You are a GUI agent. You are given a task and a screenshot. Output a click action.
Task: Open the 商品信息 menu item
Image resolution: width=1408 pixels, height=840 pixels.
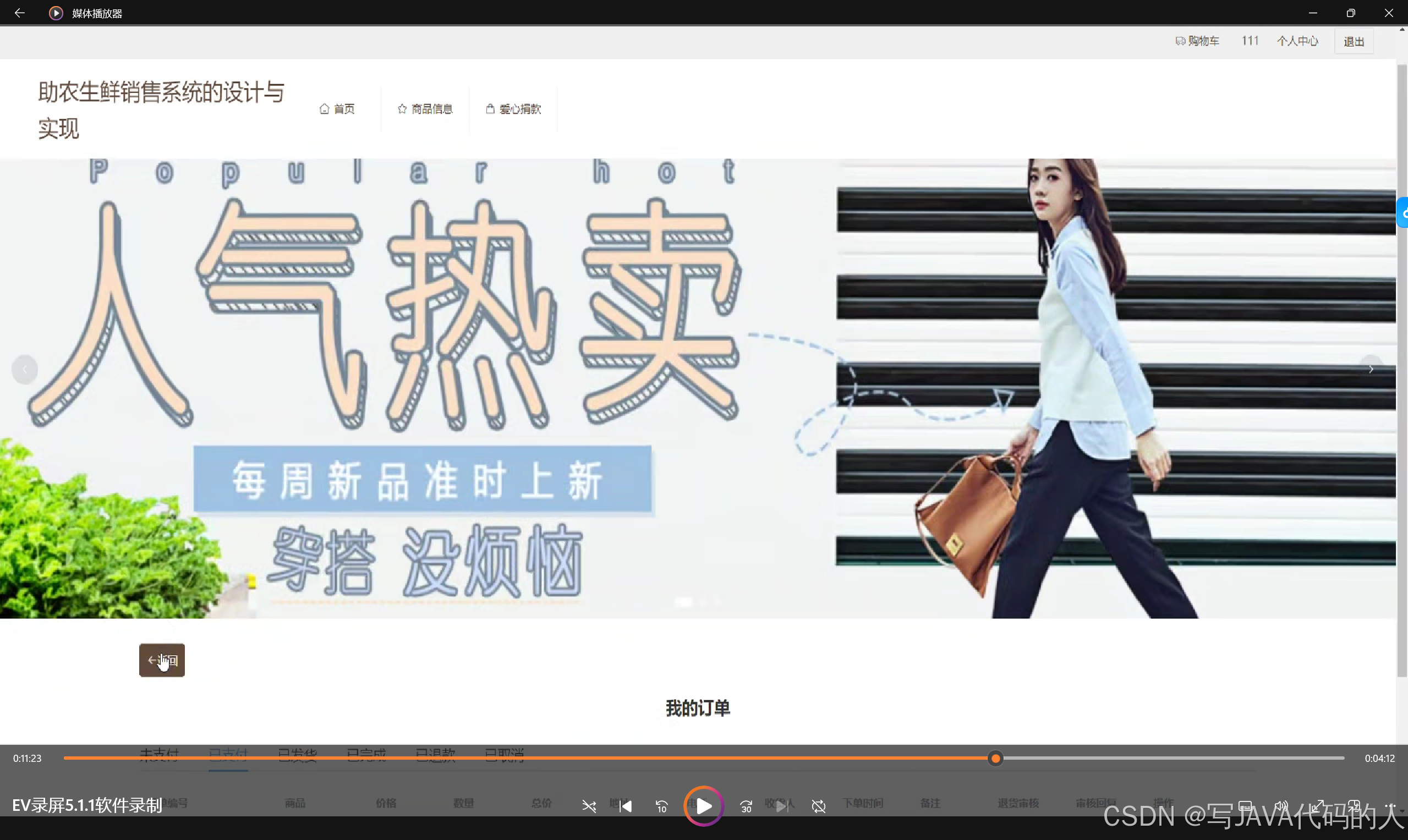[425, 109]
